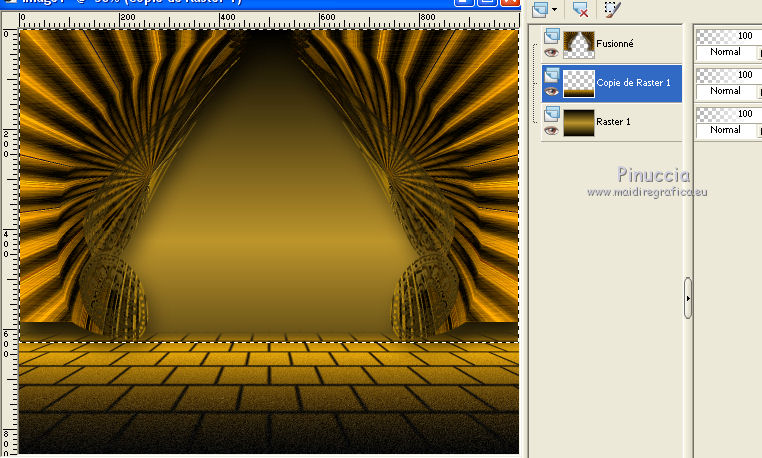Viewport: 762px width, 458px height.
Task: Click the New Raster Layer icon
Action: point(540,9)
